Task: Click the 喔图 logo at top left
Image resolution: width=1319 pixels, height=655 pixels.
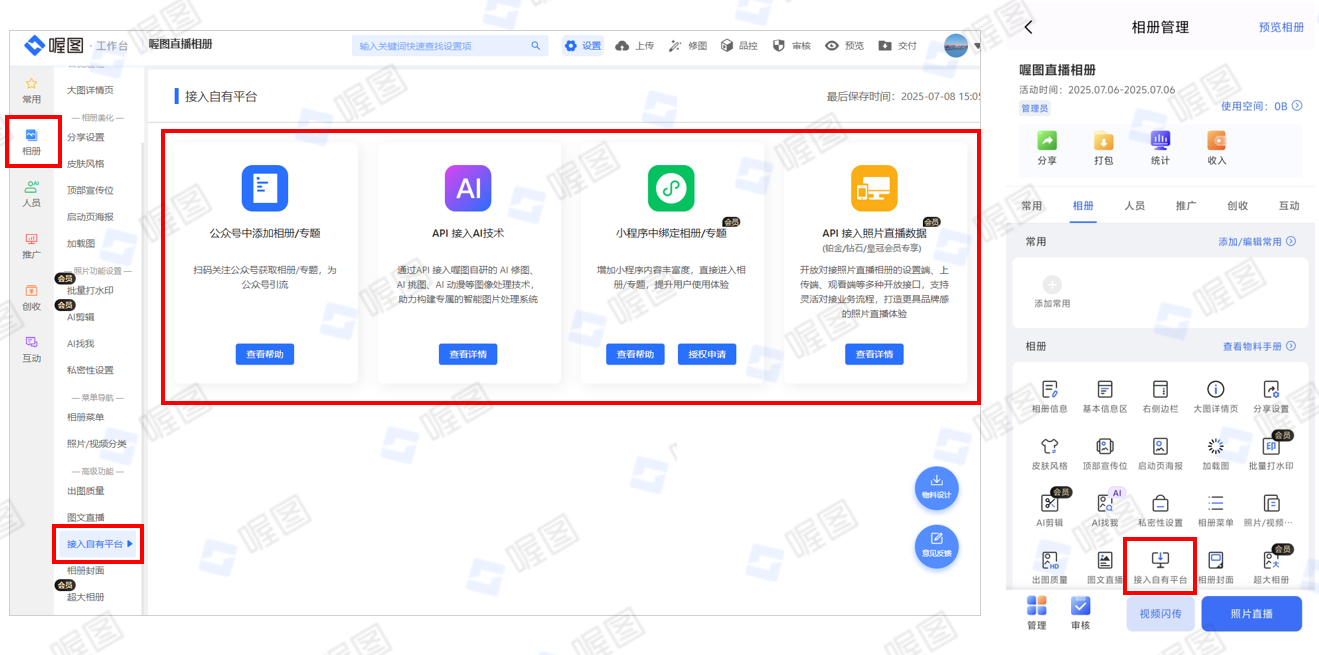Action: [53, 45]
